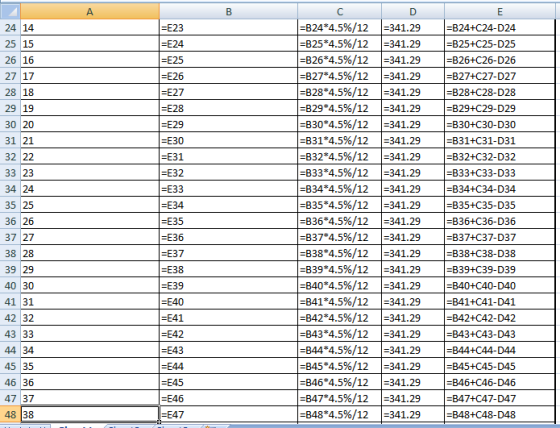
Task: Select column B header
Action: point(229,11)
